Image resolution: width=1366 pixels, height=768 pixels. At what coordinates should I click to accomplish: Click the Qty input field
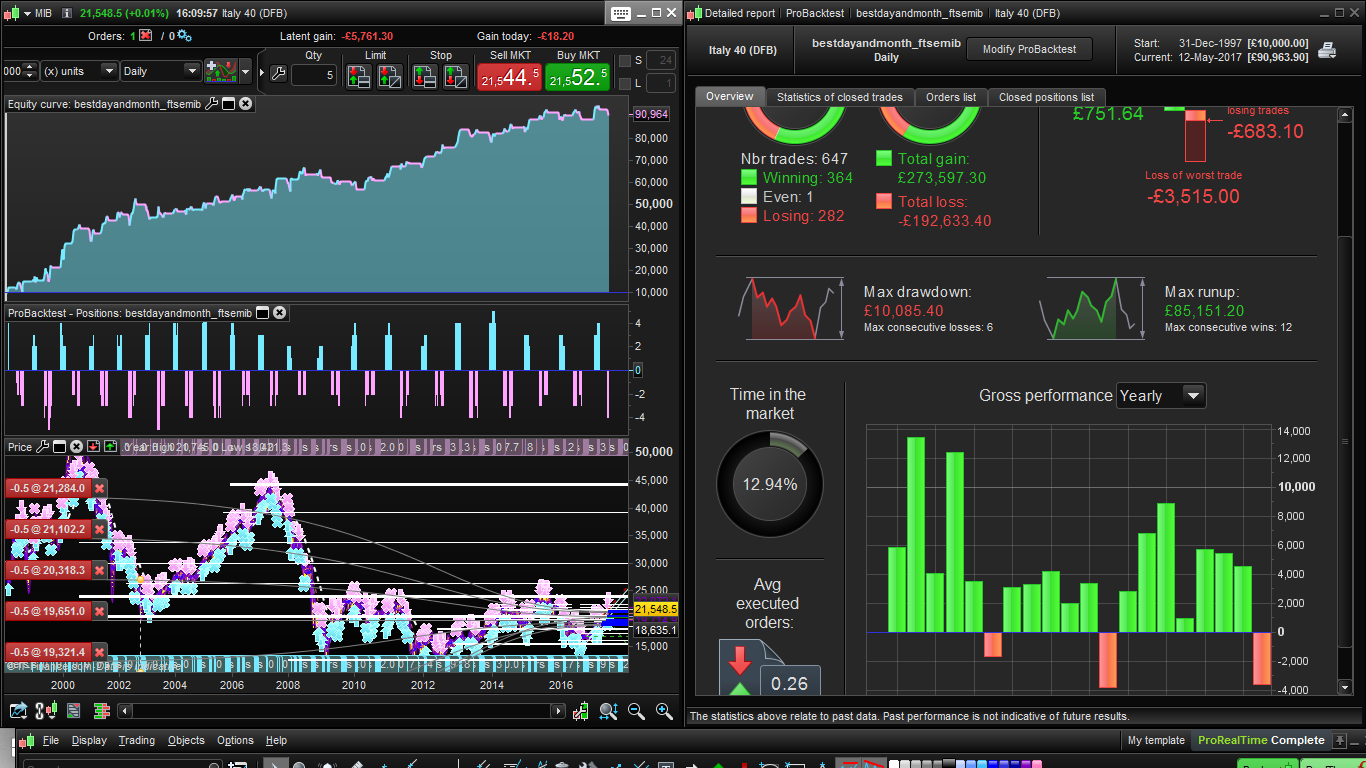314,75
